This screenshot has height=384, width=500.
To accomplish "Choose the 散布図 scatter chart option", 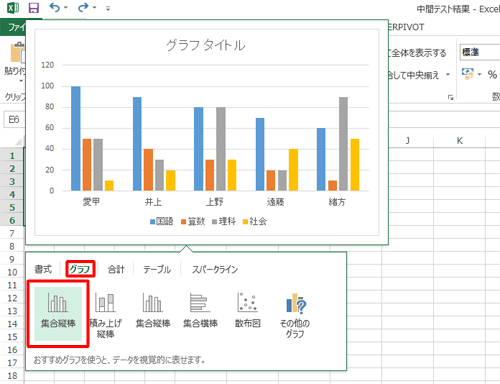I will pos(247,310).
